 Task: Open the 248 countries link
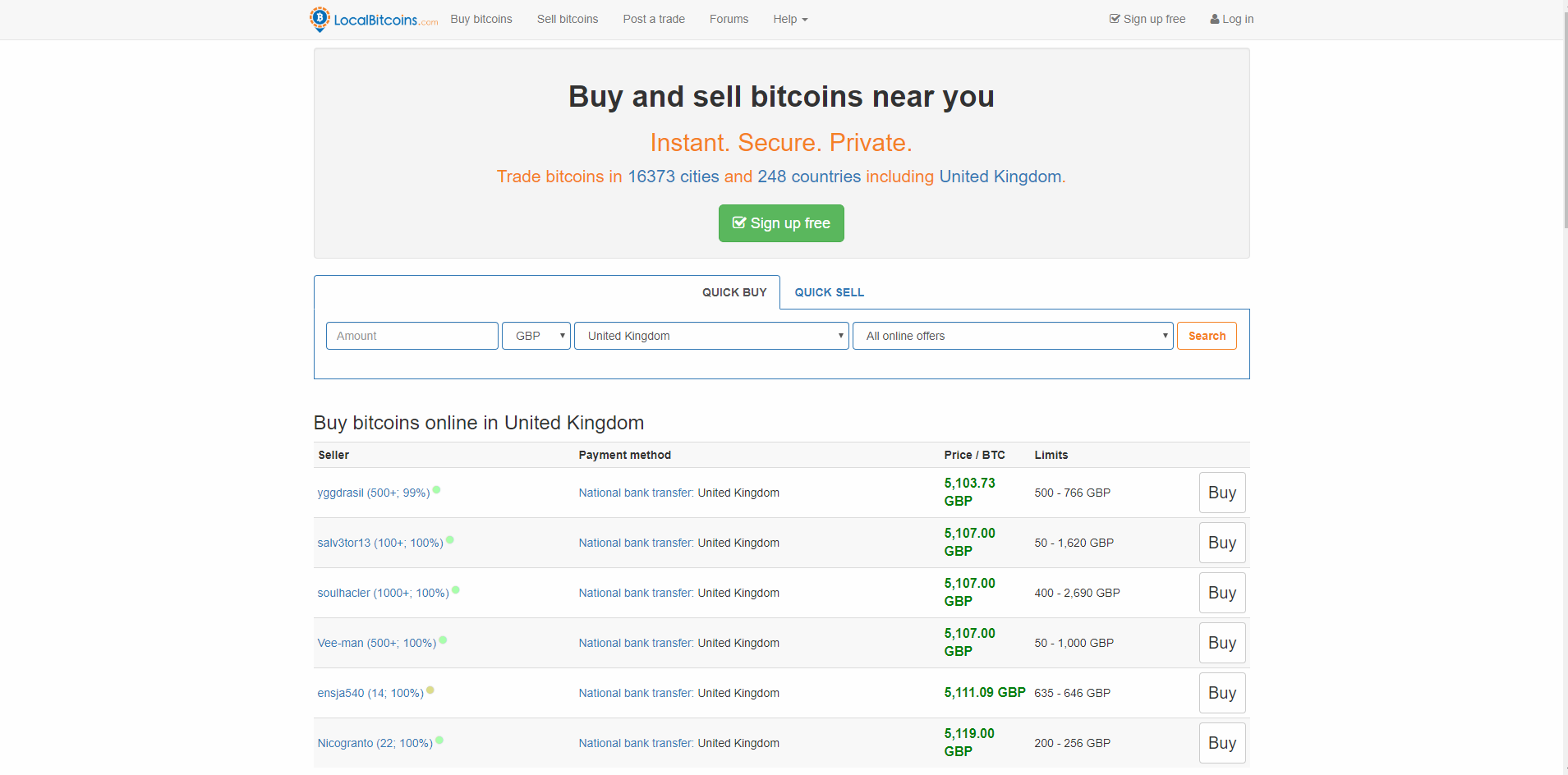tap(809, 177)
